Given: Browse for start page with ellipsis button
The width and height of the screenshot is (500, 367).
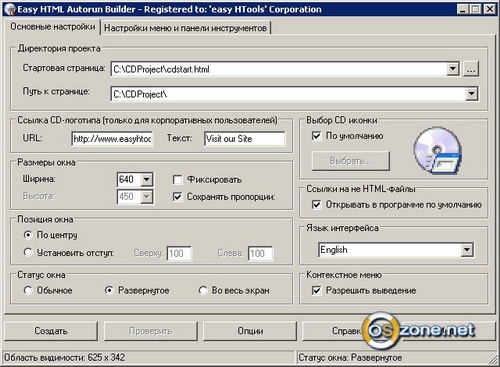Looking at the screenshot, I should coord(471,69).
